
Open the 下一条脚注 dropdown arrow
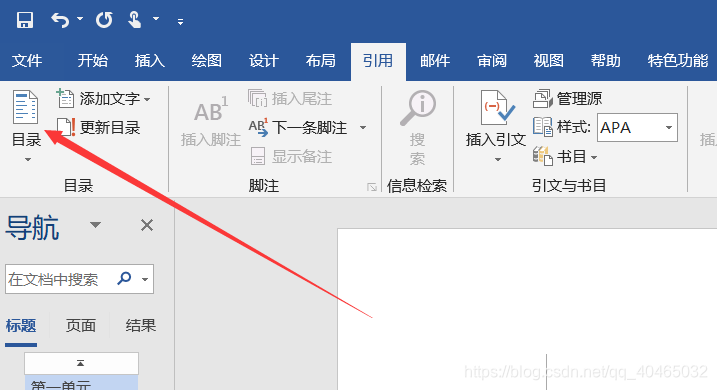(x=363, y=128)
